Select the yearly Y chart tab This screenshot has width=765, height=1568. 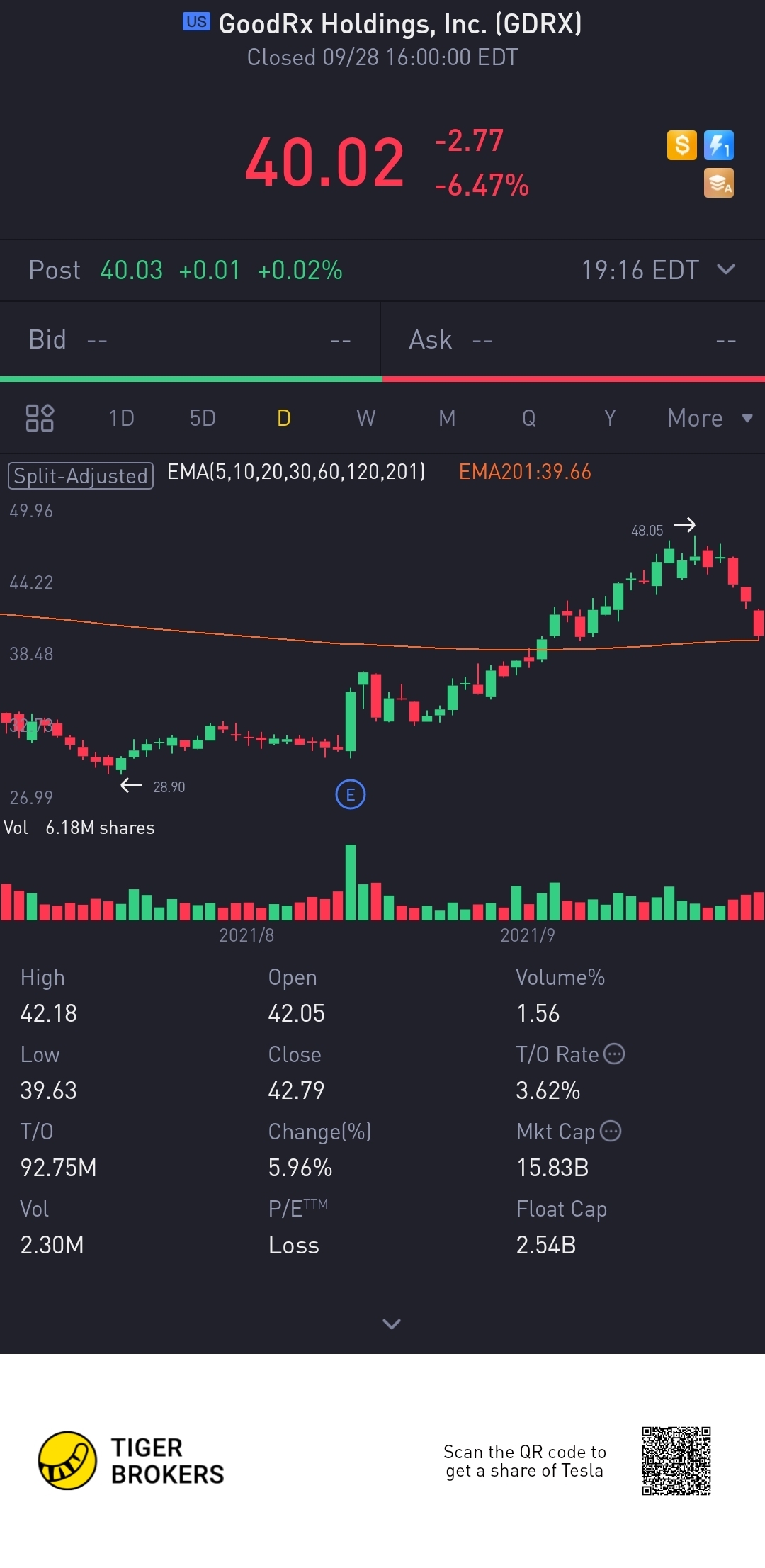(610, 418)
